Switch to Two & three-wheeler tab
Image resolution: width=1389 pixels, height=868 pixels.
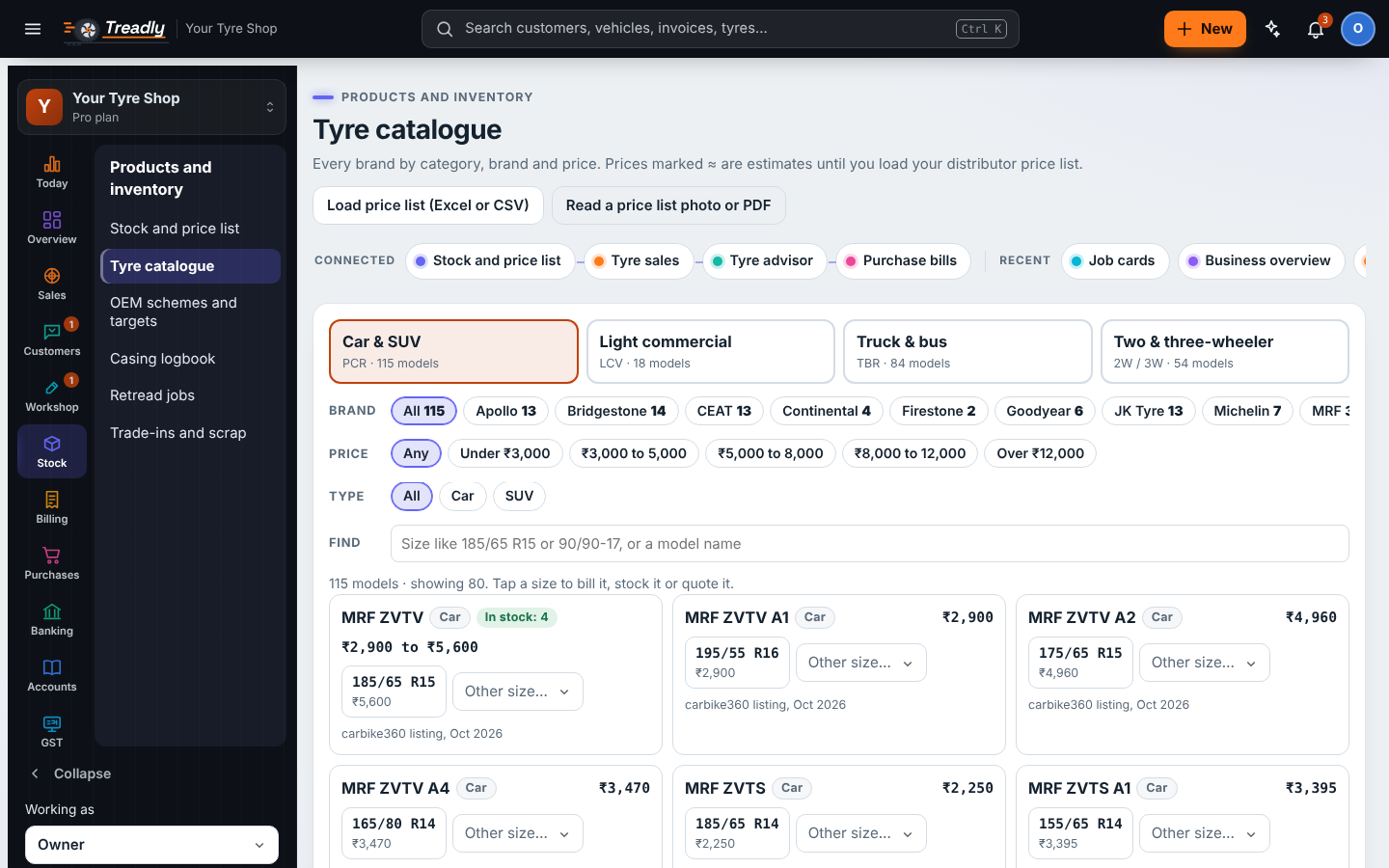click(1225, 352)
